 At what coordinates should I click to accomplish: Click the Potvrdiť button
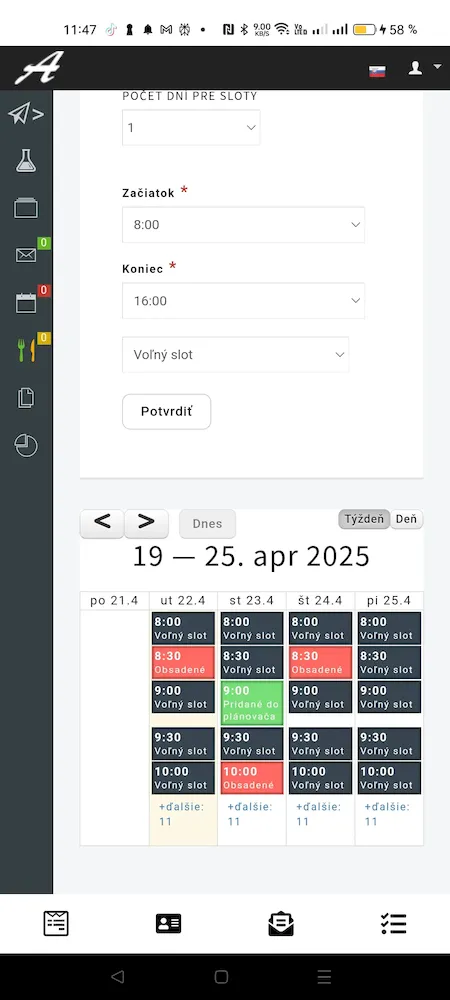pos(166,411)
